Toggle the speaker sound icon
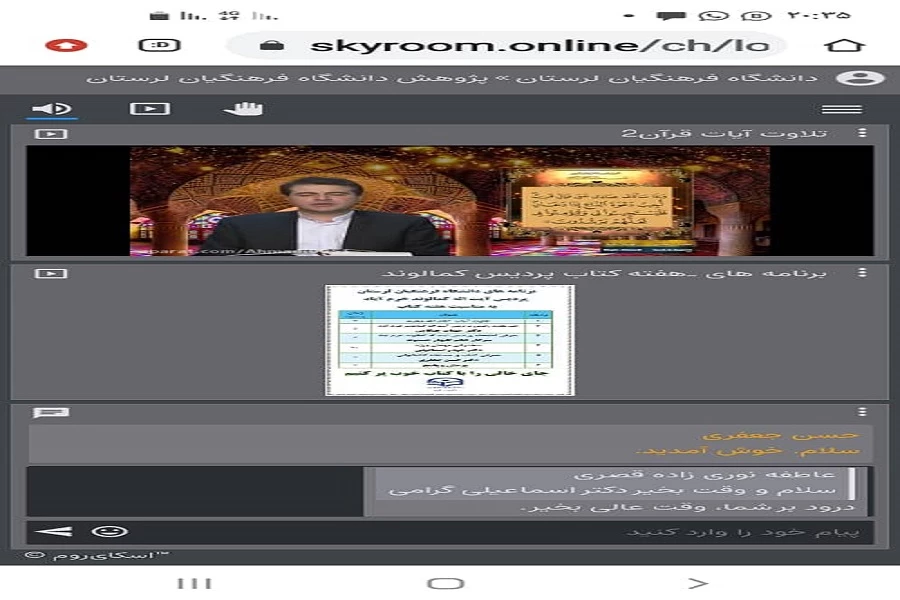The width and height of the screenshot is (900, 600). point(52,109)
